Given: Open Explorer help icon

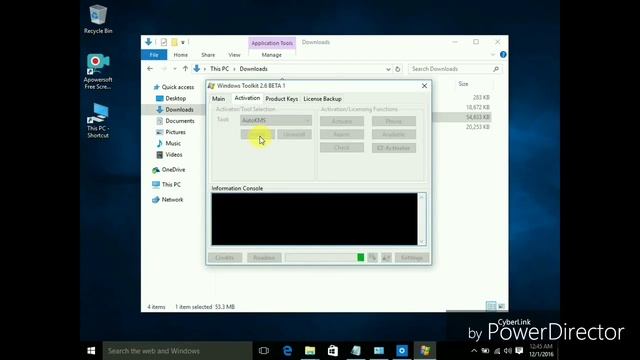Looking at the screenshot, I should (x=503, y=55).
